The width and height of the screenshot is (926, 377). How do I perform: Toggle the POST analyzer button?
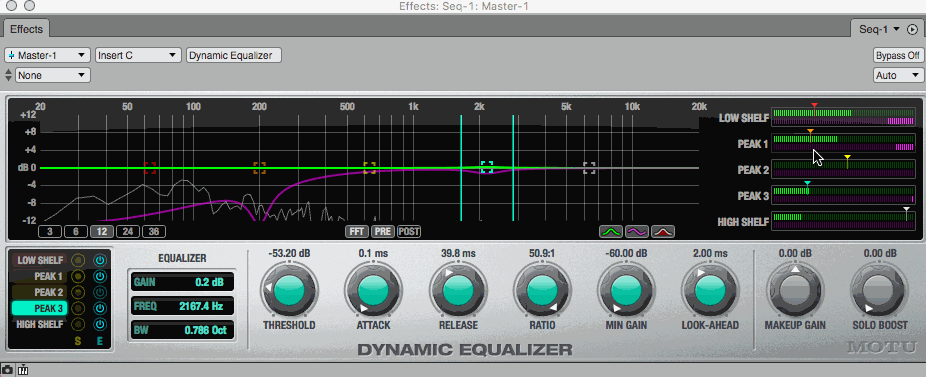[409, 232]
